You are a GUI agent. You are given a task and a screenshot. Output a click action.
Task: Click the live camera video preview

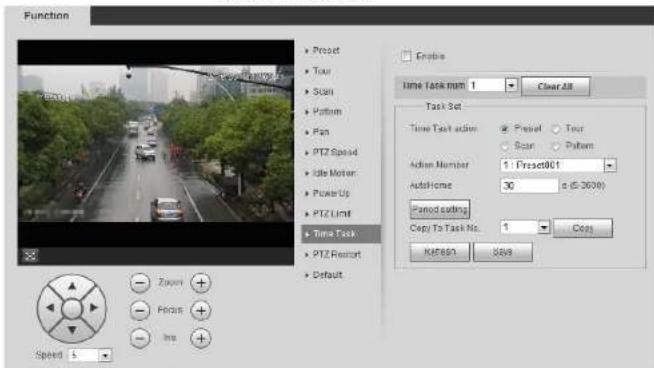[x=156, y=144]
